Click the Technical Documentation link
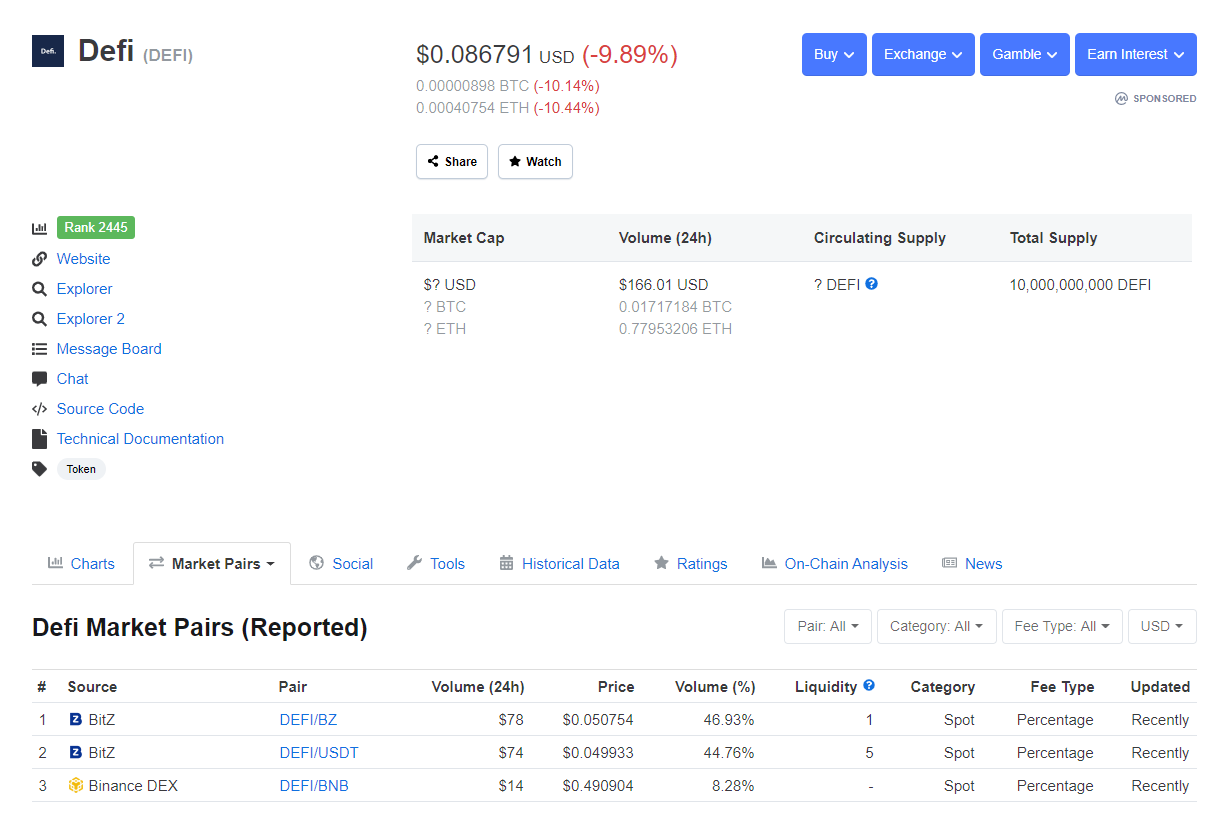 point(140,439)
